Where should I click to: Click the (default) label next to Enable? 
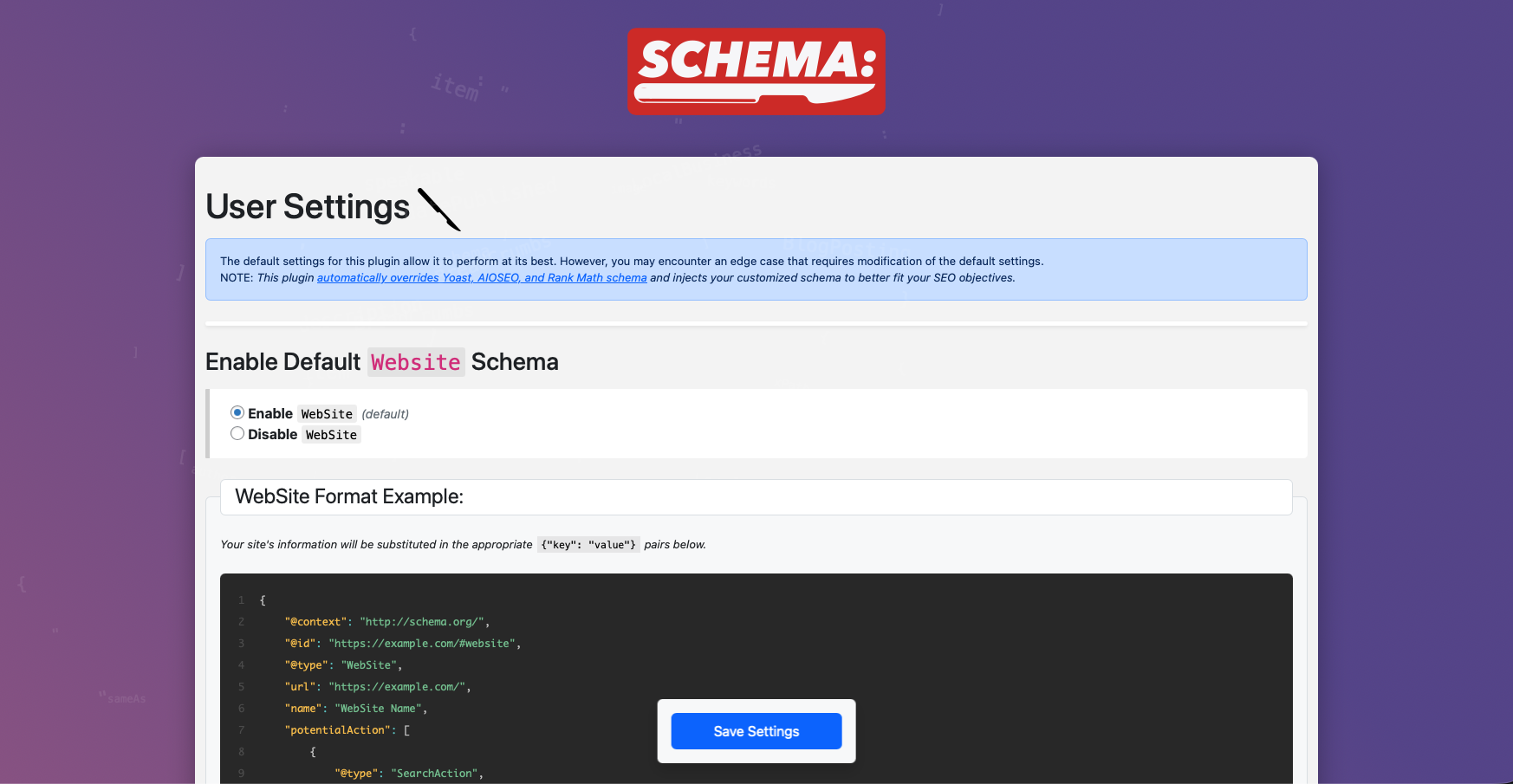[x=385, y=414]
